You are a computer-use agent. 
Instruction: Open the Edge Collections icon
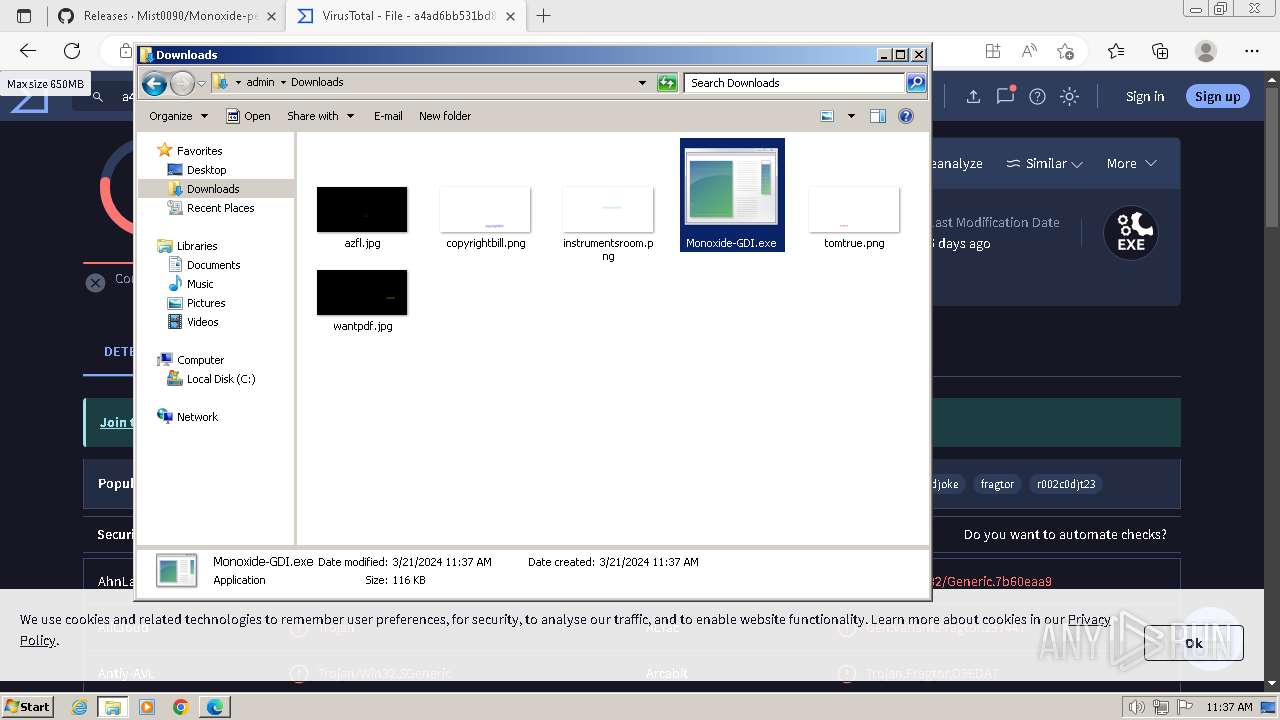(x=1160, y=51)
